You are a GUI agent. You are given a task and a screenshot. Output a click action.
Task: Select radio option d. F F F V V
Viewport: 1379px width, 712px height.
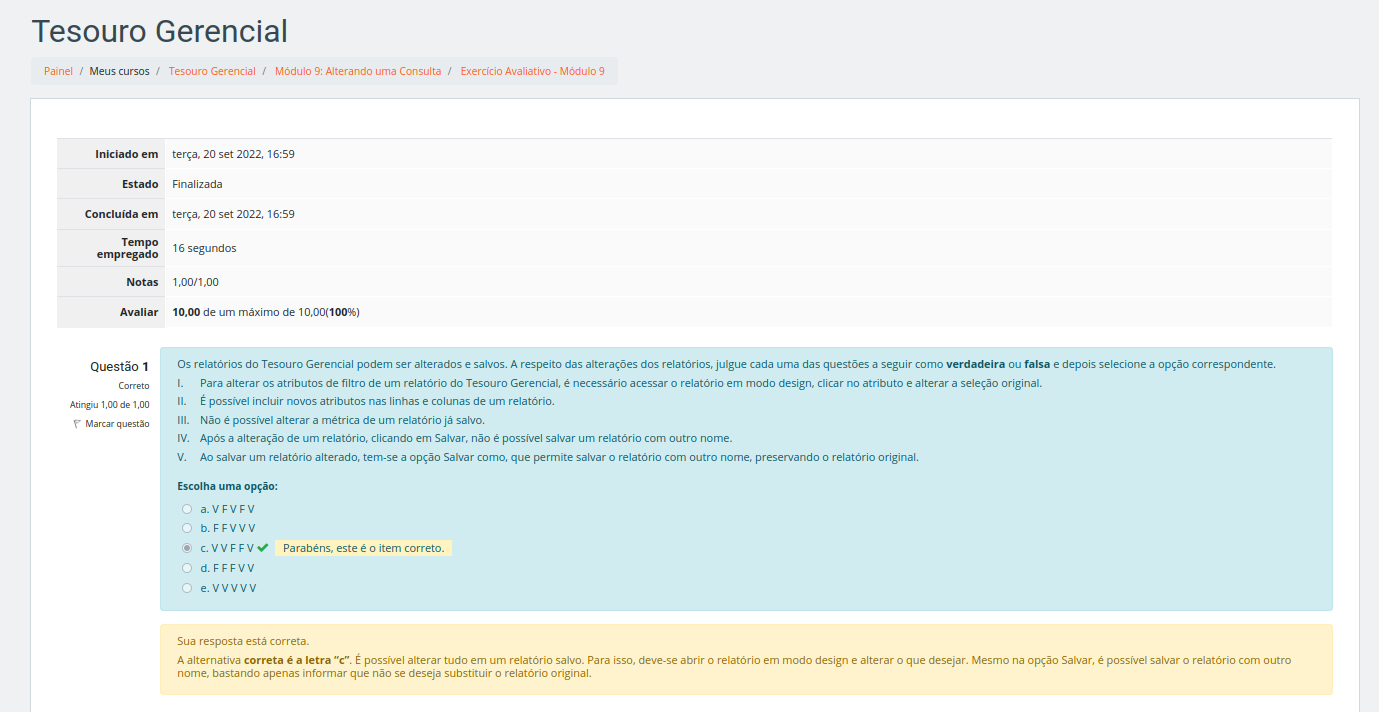pos(187,568)
